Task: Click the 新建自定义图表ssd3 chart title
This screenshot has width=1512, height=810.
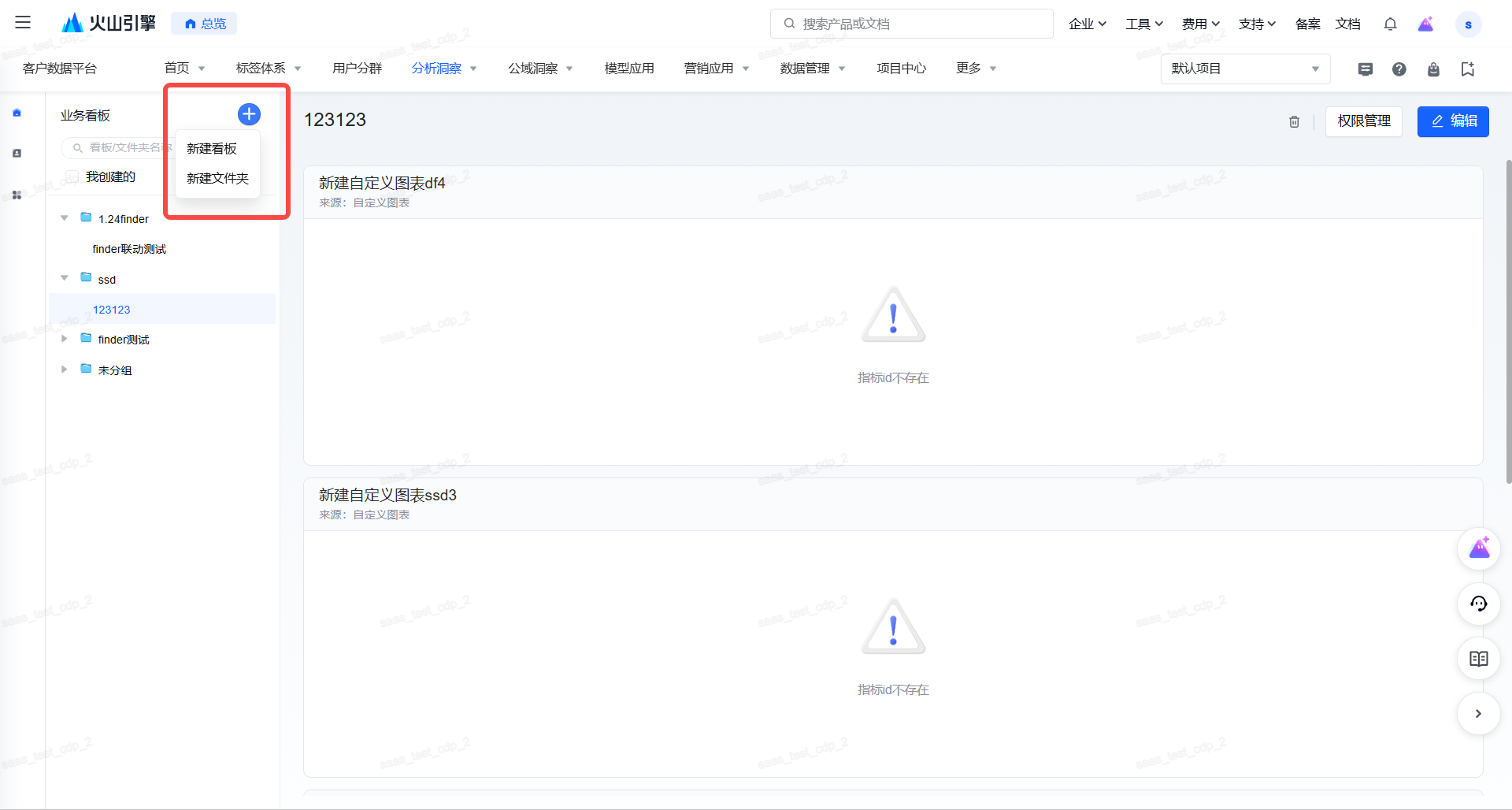Action: (387, 495)
